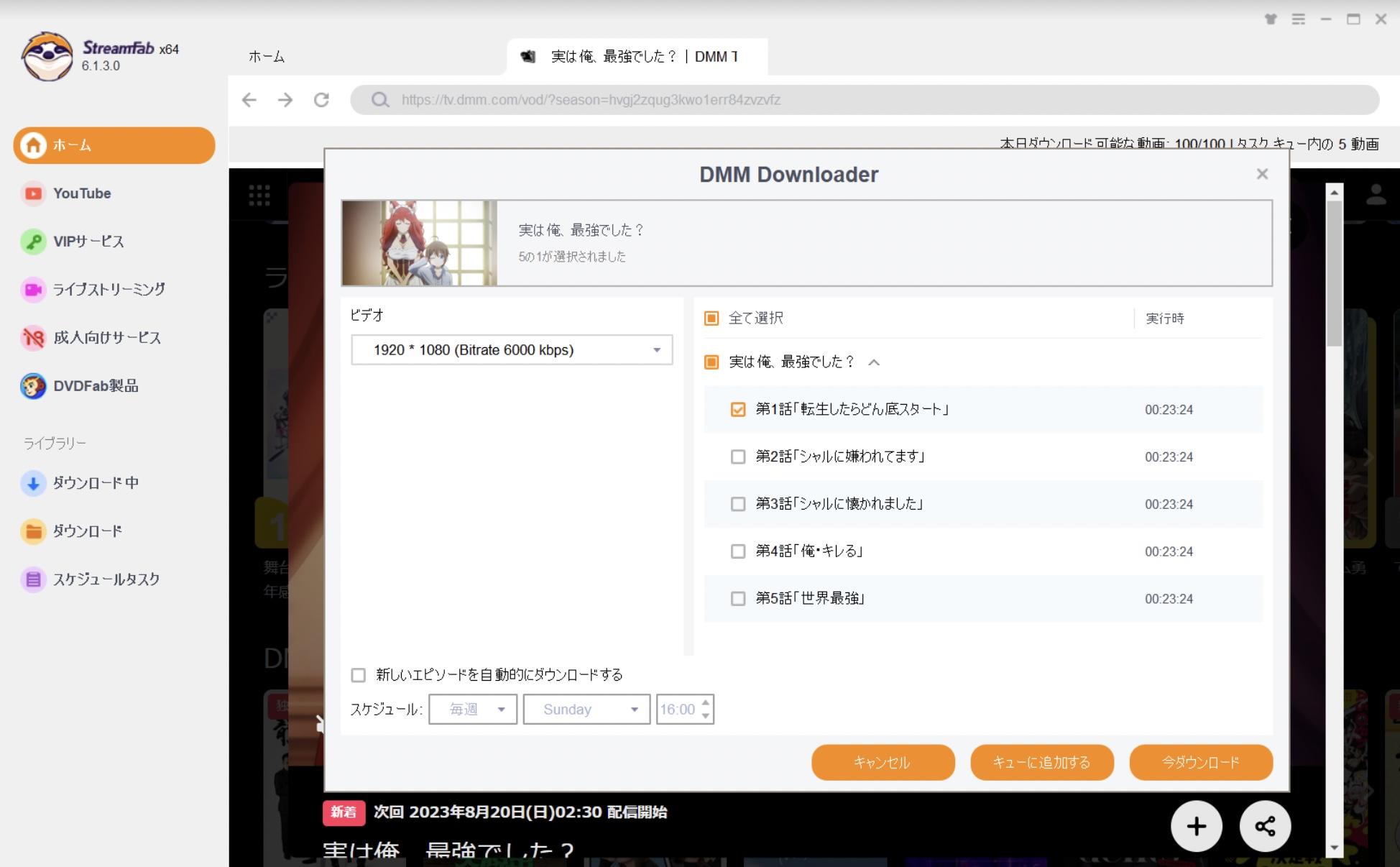
Task: Go forward in the browser
Action: pyautogui.click(x=285, y=100)
